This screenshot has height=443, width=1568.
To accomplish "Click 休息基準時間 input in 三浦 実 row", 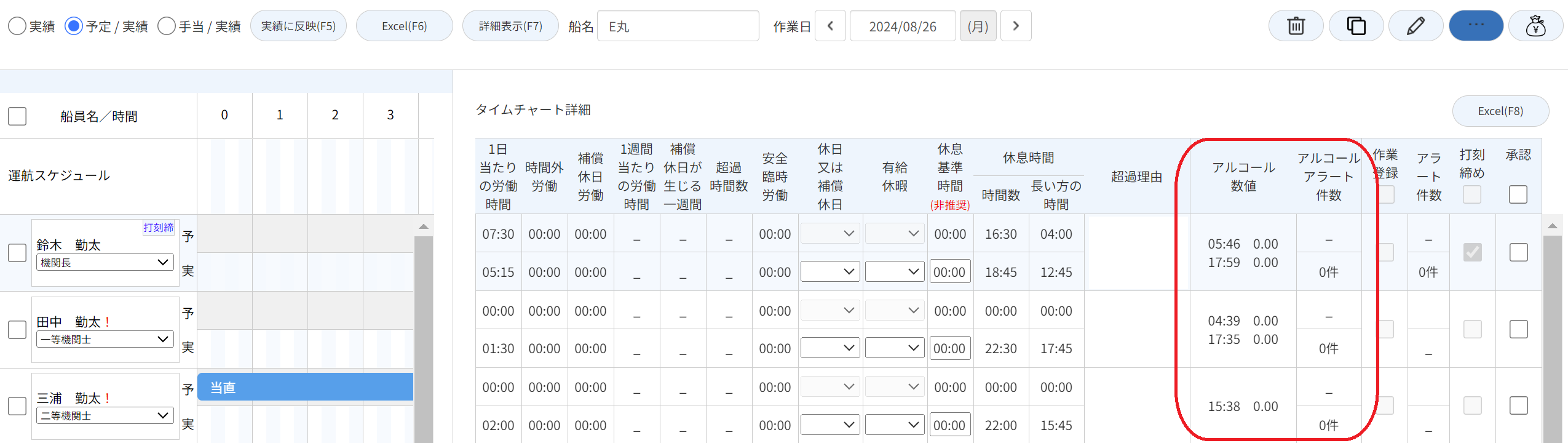I will 950,425.
